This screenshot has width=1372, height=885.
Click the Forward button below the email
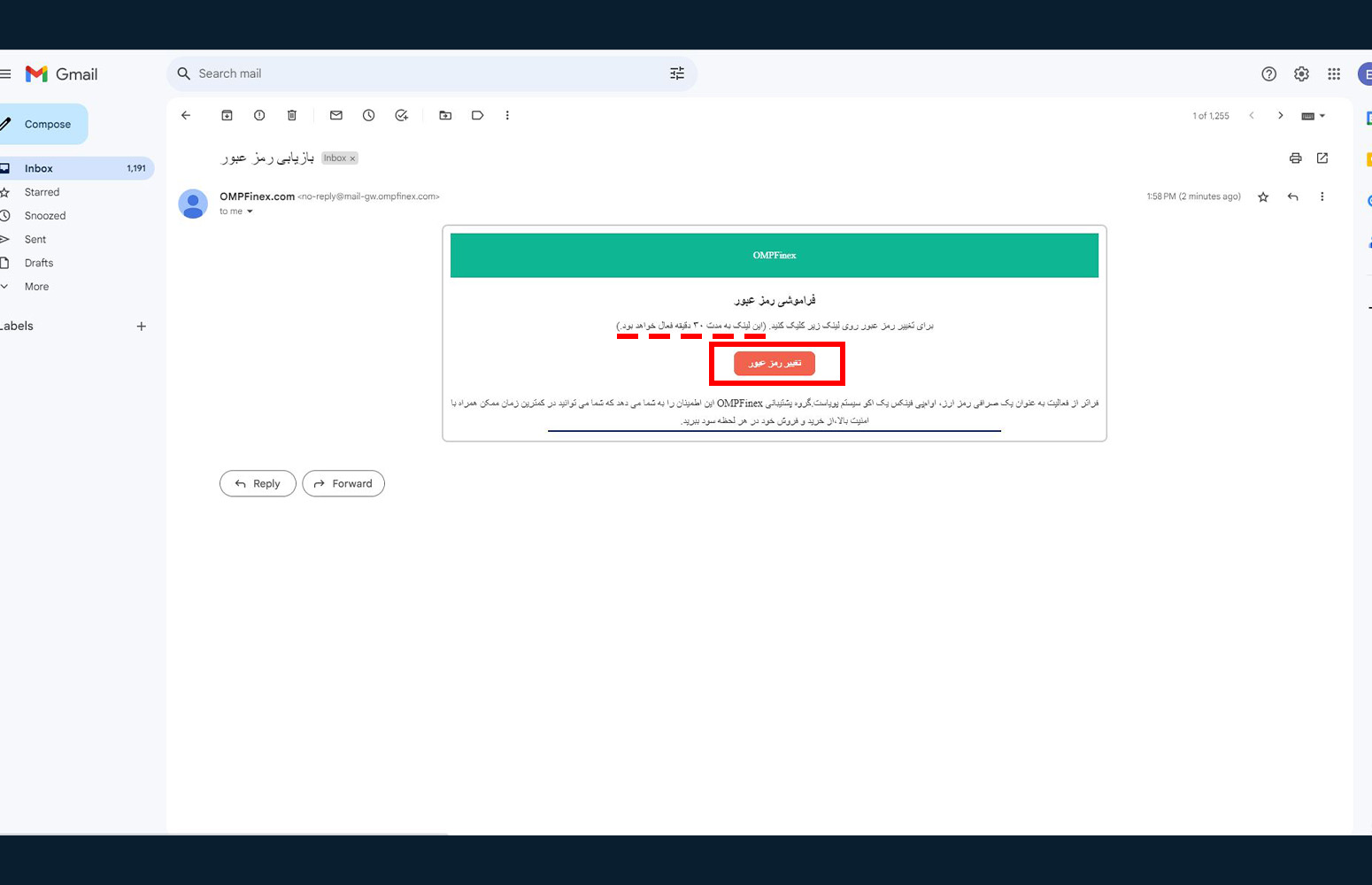pos(343,483)
